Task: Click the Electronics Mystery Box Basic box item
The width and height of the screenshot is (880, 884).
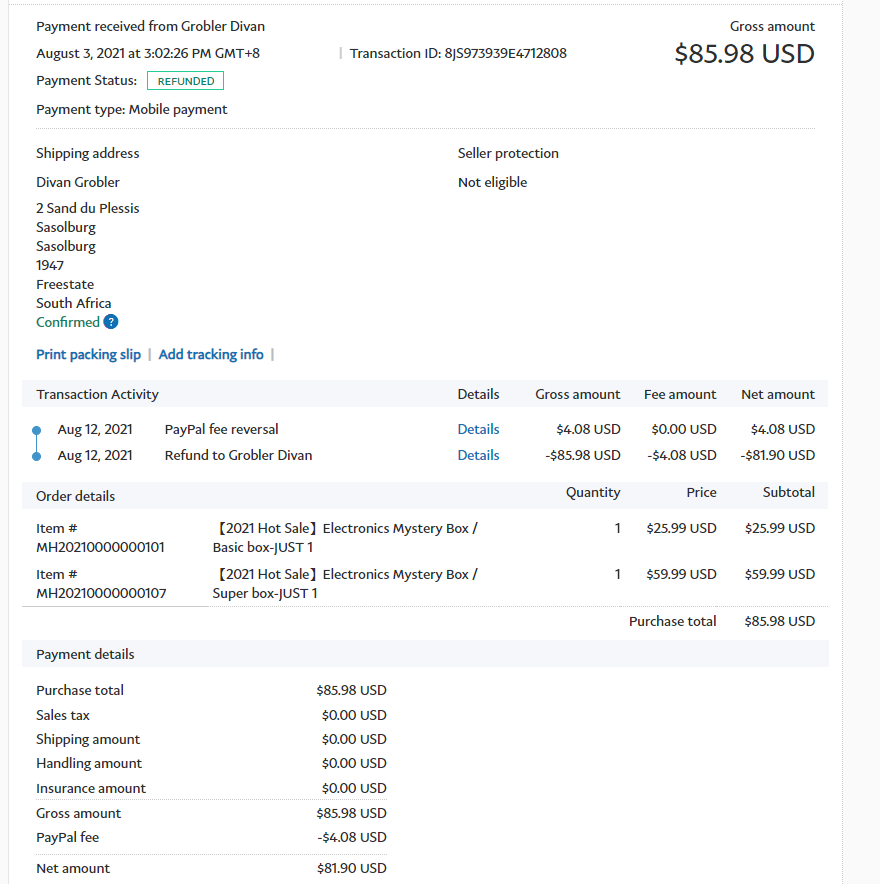Action: (x=345, y=537)
